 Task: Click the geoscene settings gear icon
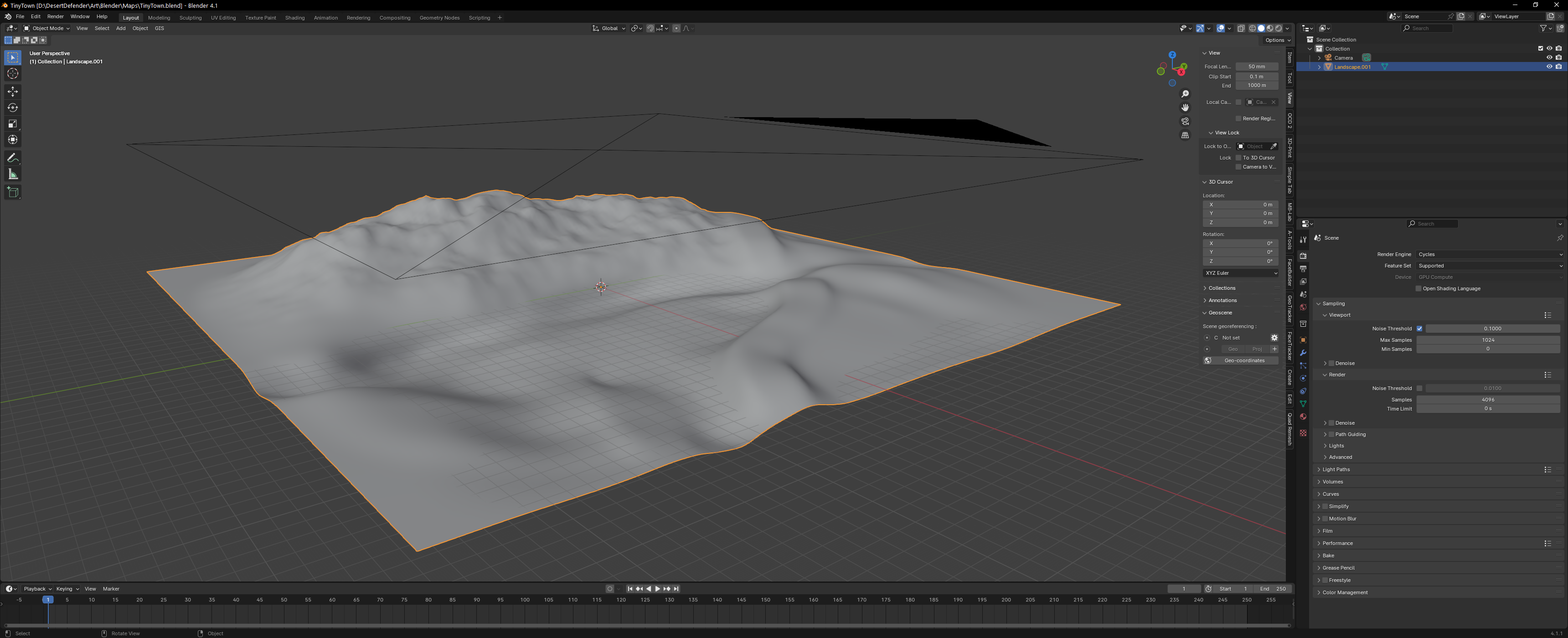click(x=1274, y=338)
